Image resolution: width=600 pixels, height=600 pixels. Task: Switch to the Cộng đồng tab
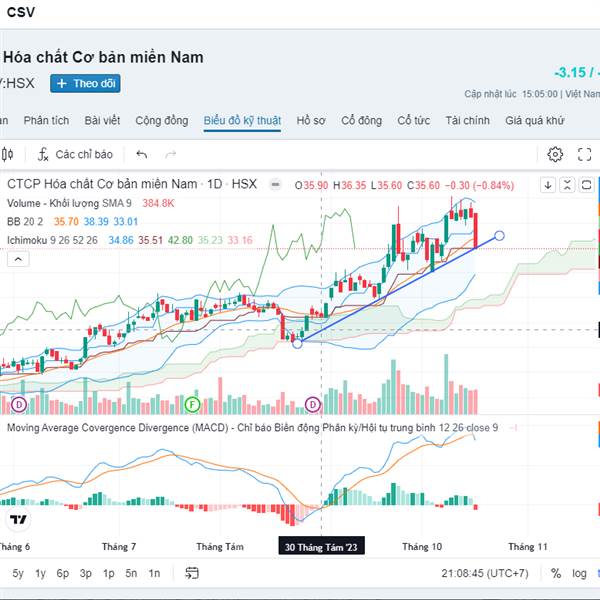point(162,121)
